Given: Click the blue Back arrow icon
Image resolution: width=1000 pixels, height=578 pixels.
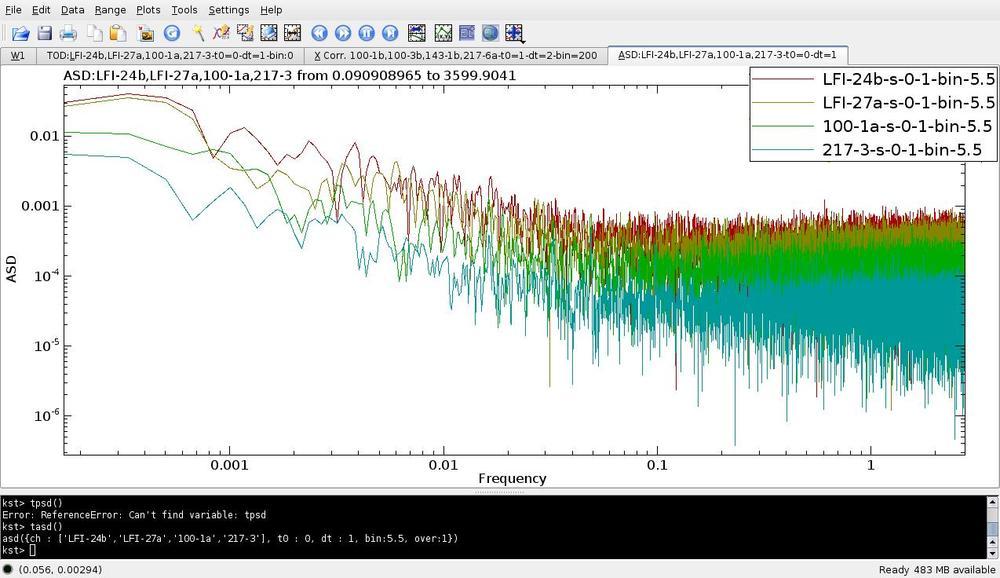Looking at the screenshot, I should click(x=319, y=33).
